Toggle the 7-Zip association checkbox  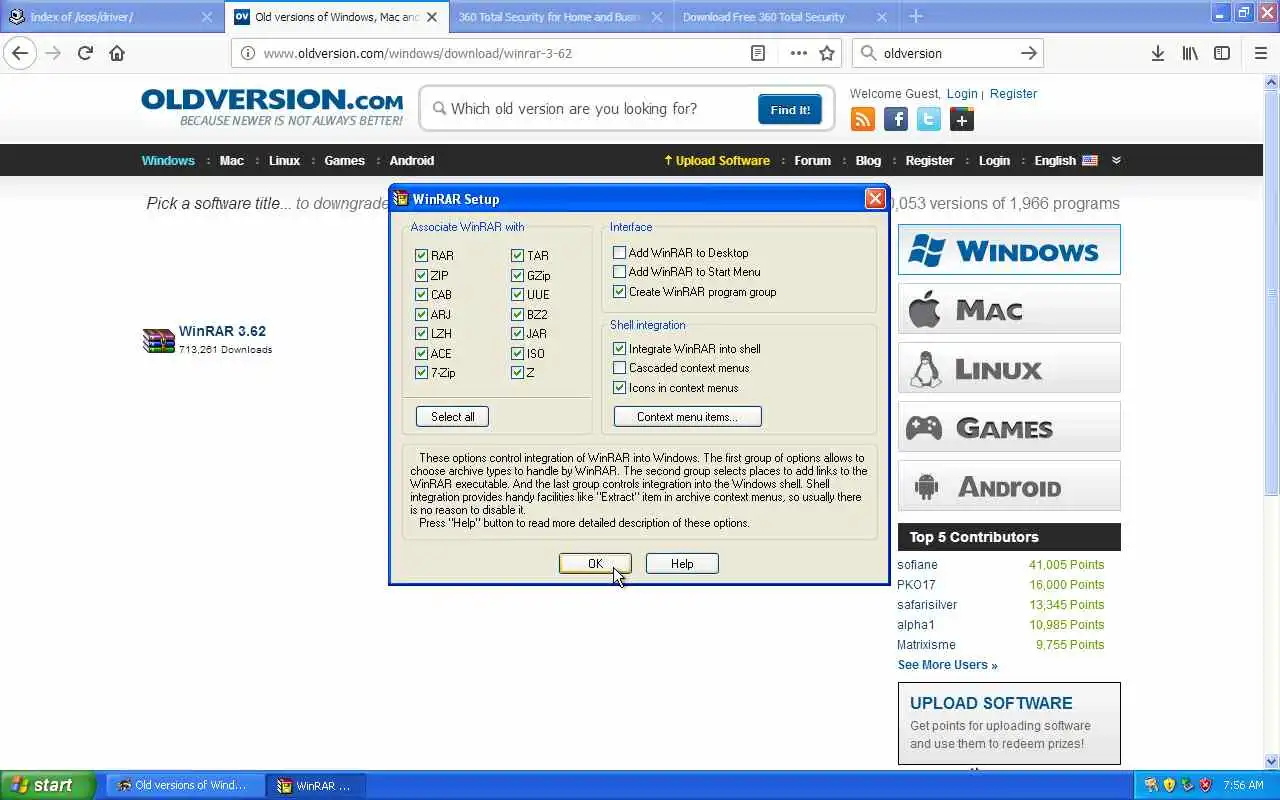coord(421,373)
